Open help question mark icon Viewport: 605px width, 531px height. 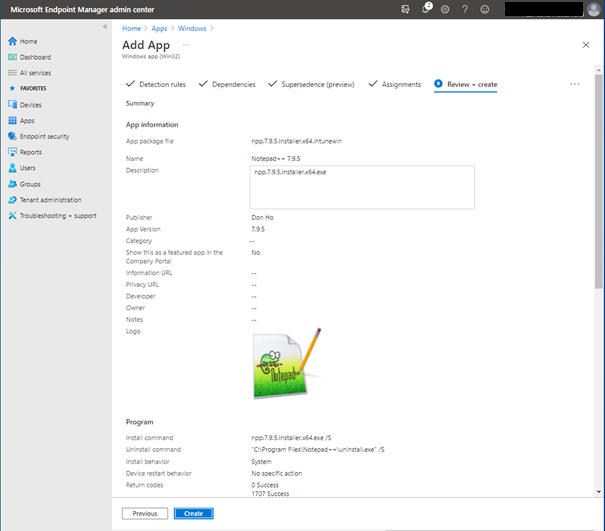[465, 9]
